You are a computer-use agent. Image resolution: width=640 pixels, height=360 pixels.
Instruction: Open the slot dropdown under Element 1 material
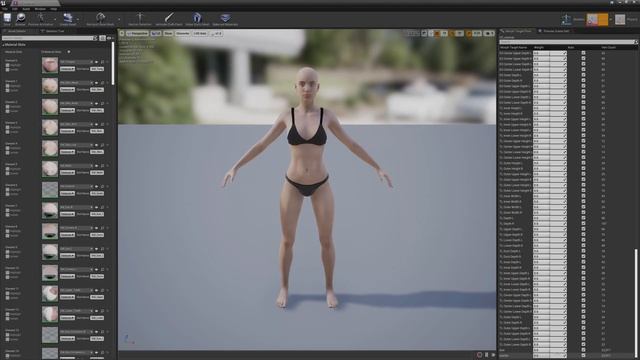(x=67, y=89)
